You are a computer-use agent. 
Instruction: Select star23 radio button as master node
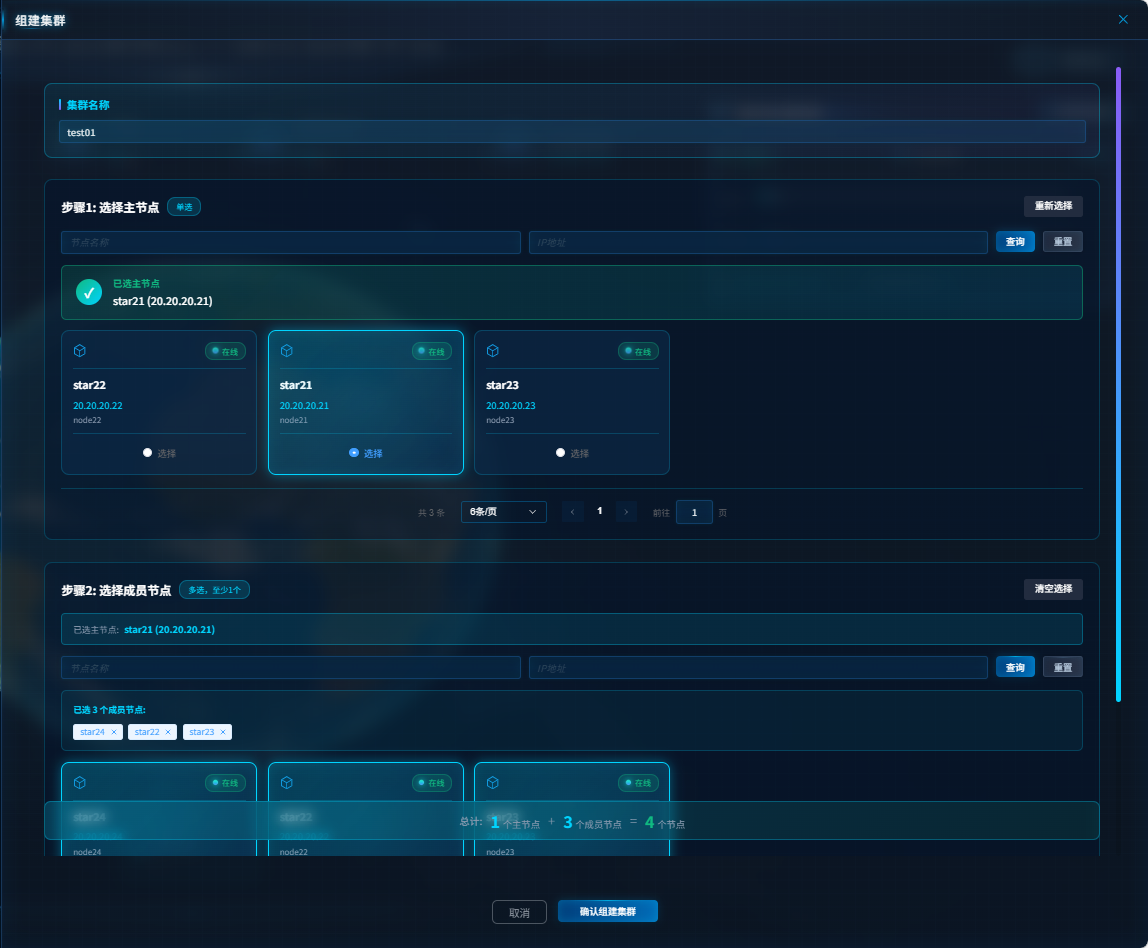coord(561,453)
